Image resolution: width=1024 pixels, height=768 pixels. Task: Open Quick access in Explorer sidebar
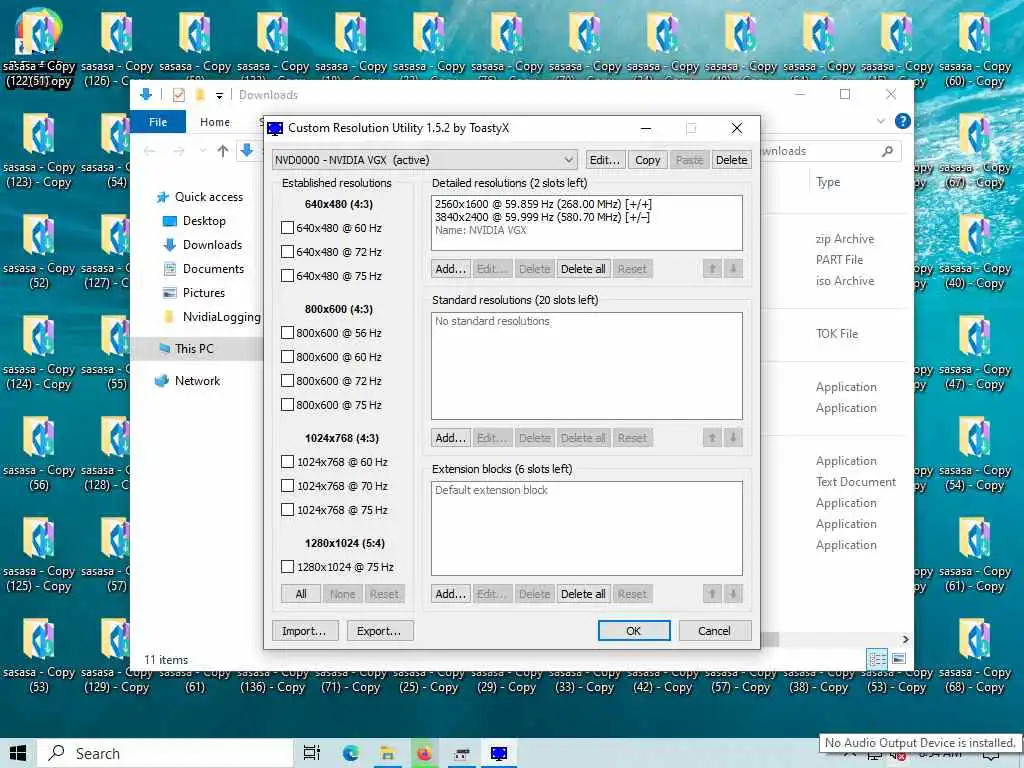[208, 197]
